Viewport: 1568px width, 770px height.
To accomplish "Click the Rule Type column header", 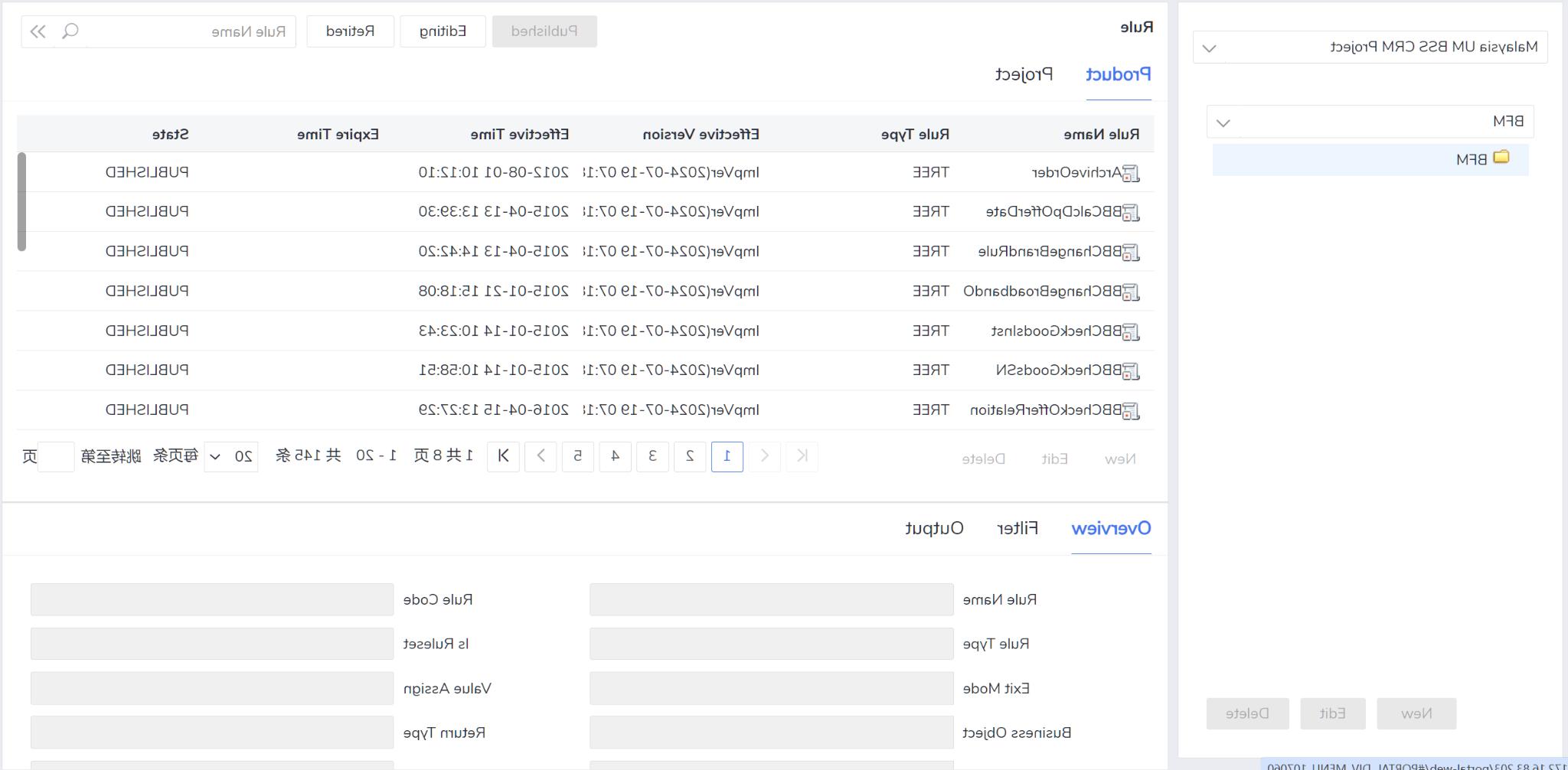I will coord(915,135).
